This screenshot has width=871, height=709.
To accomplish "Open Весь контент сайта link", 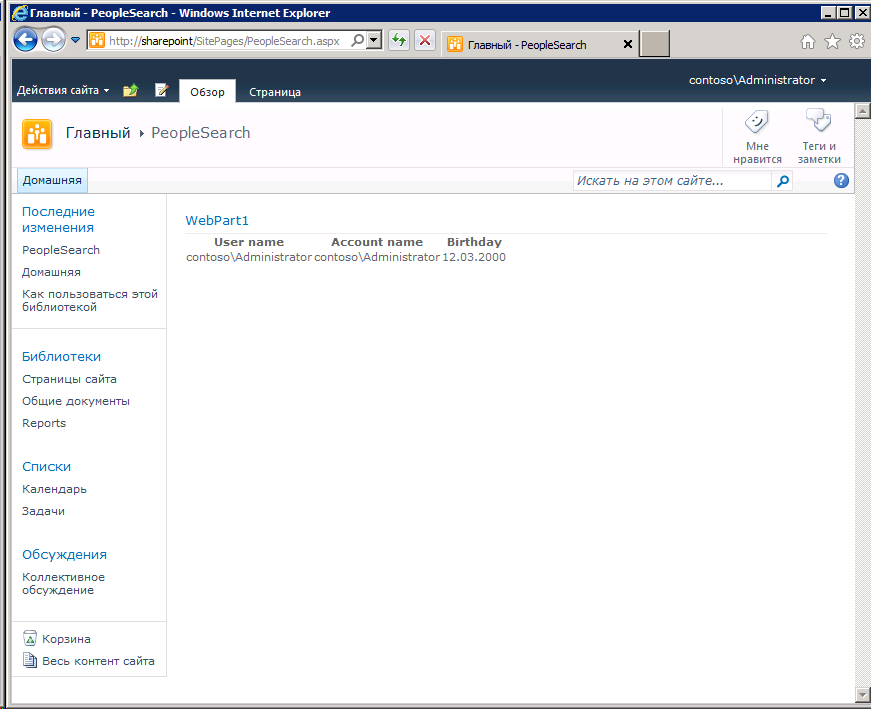I will [x=98, y=661].
